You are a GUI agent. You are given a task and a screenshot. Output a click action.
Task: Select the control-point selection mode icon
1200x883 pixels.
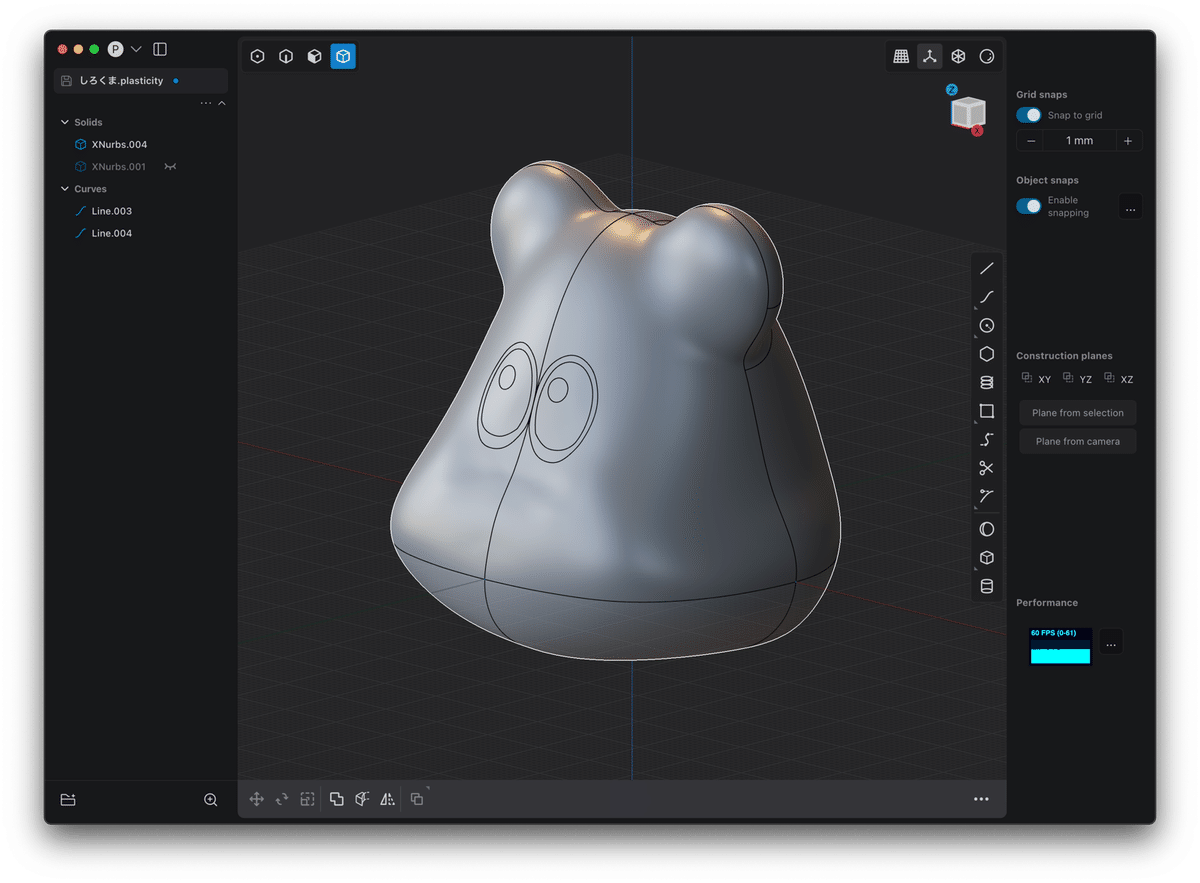pos(258,57)
